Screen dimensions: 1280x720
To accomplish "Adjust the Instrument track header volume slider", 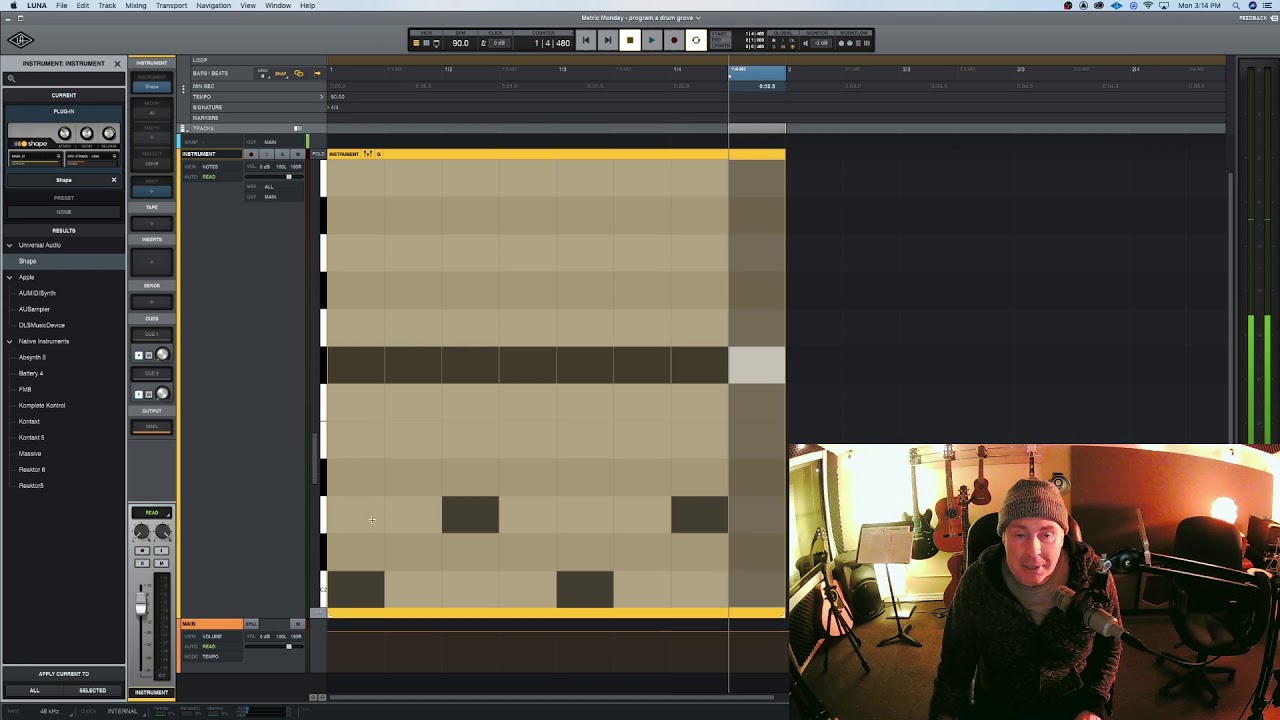I will point(289,177).
